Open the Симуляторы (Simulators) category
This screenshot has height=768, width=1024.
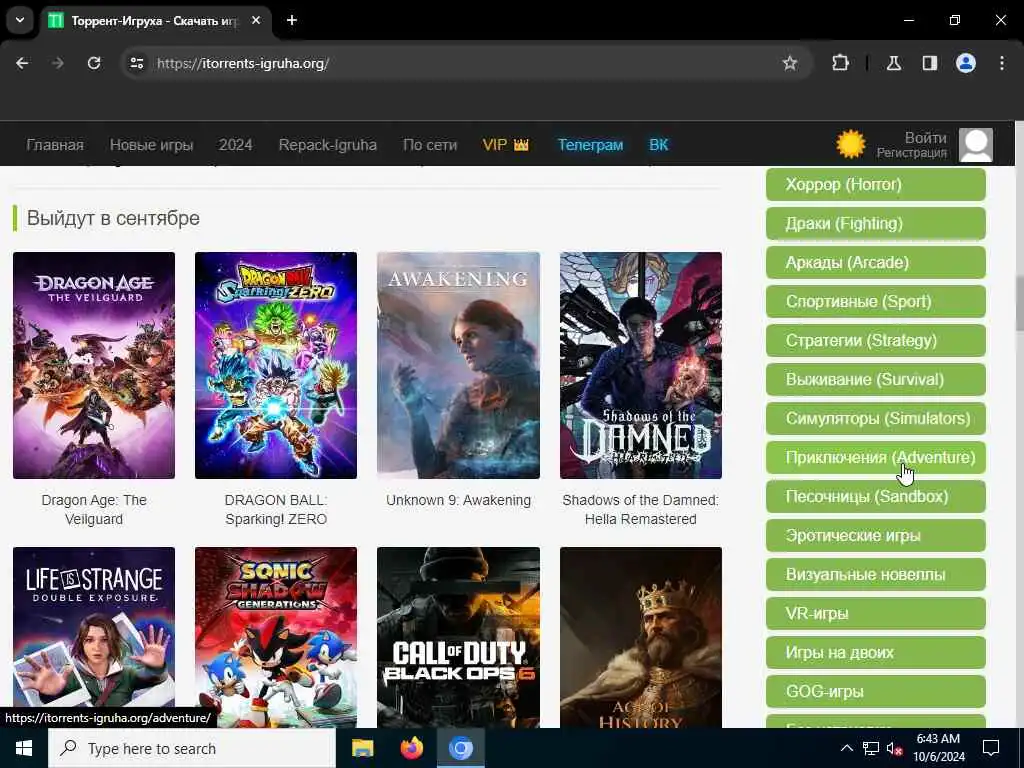coord(875,419)
